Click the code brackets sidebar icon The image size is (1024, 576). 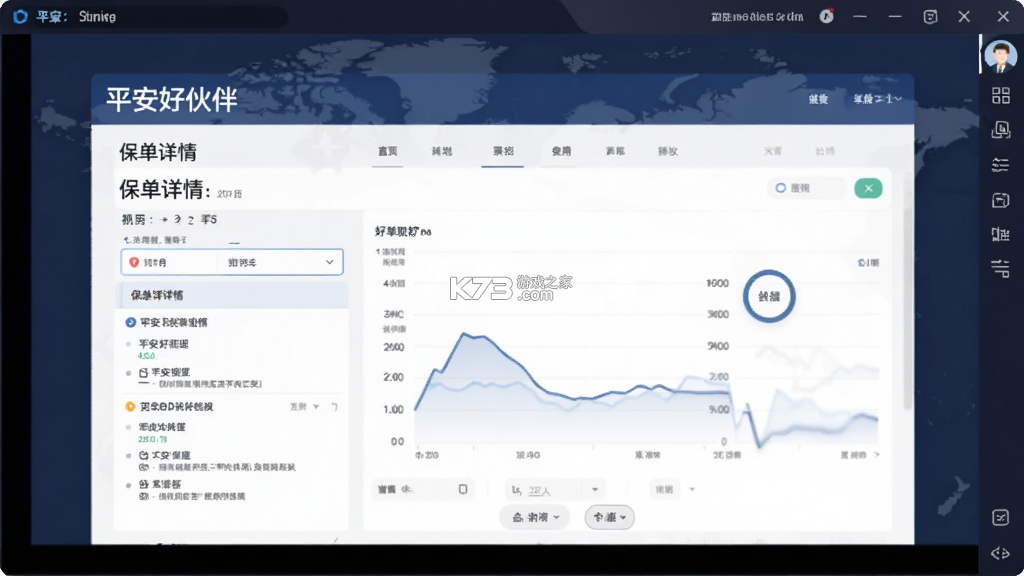[1000, 553]
